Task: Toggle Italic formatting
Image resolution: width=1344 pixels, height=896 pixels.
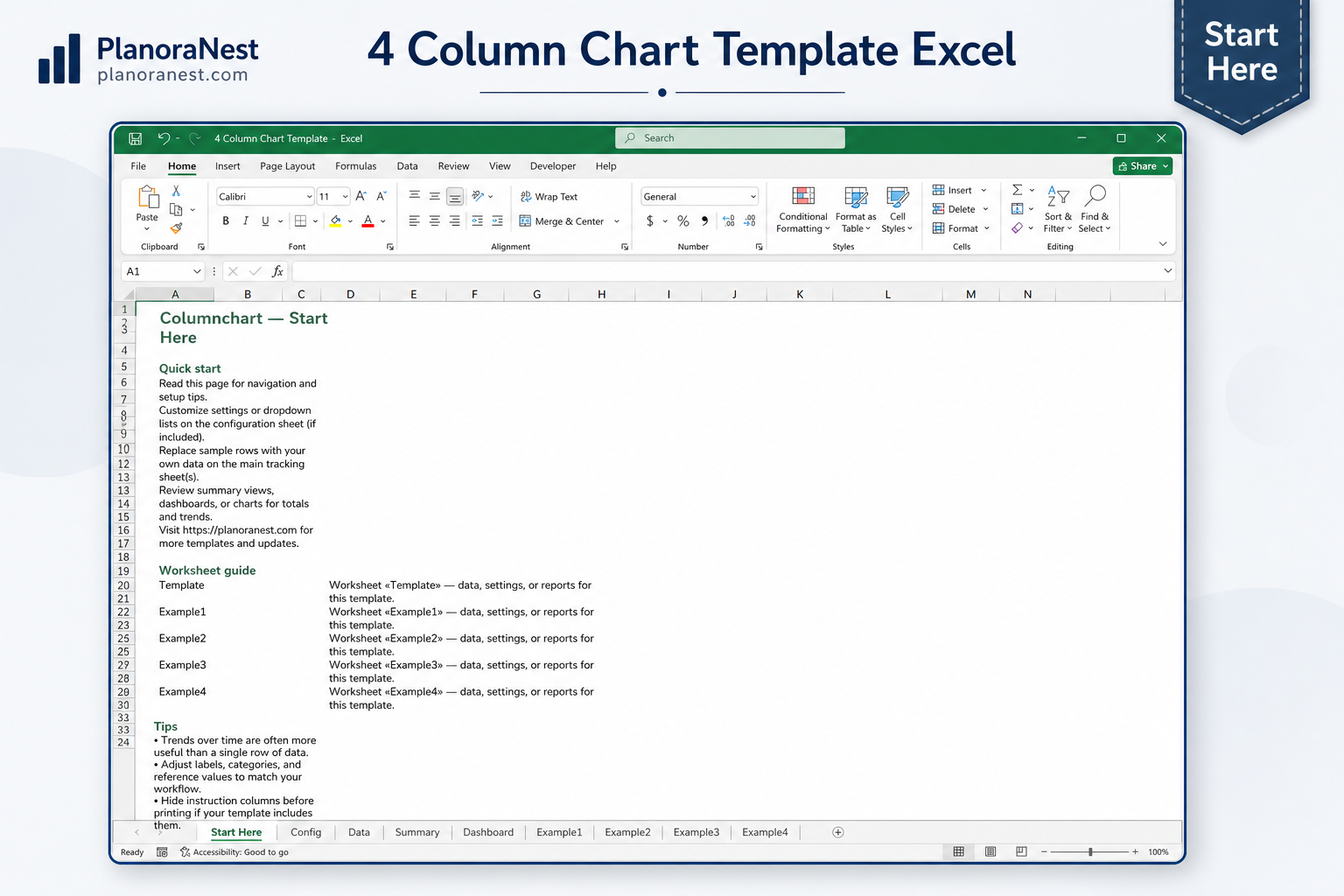Action: (x=246, y=221)
